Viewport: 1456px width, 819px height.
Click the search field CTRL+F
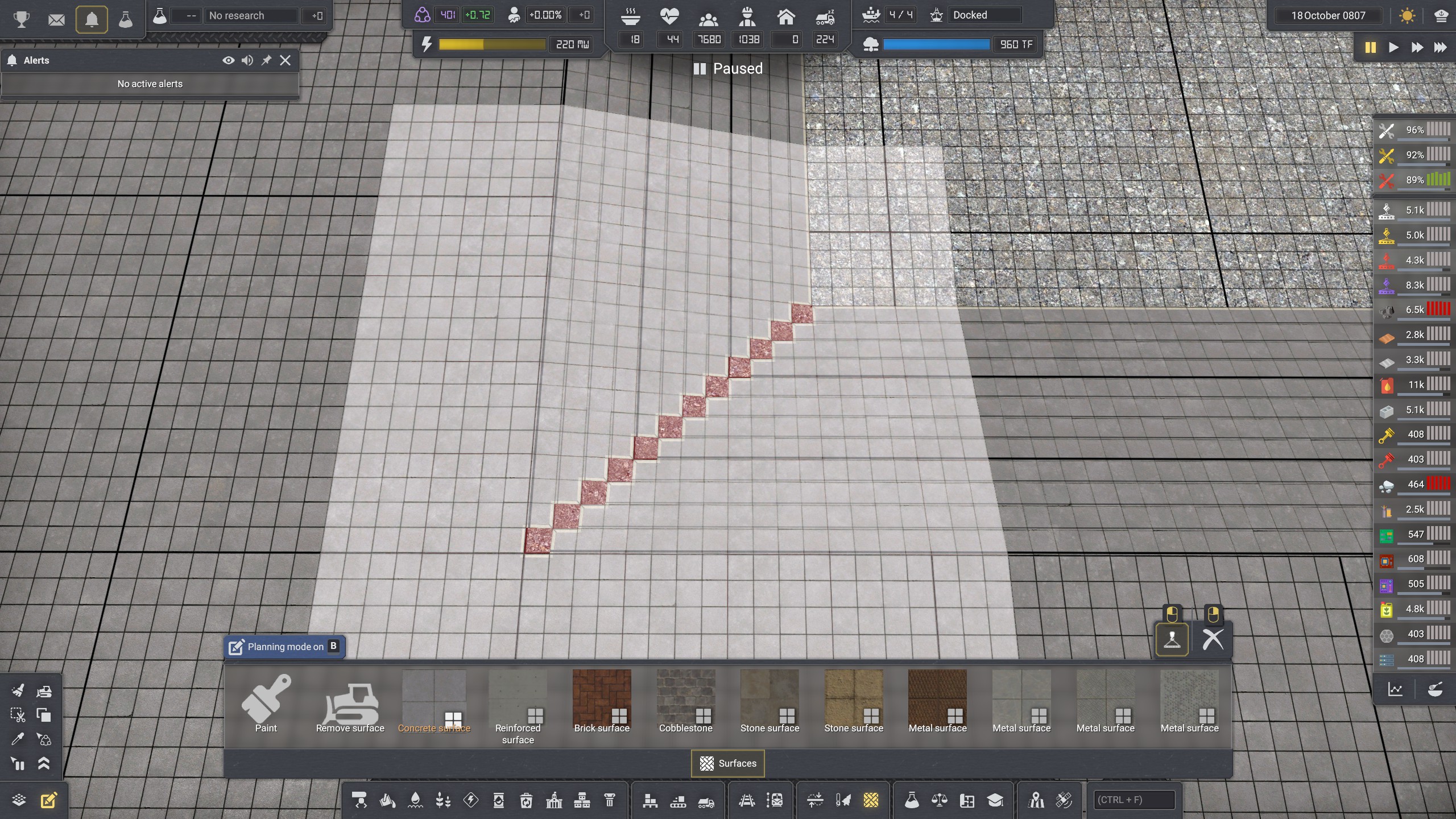click(1134, 800)
